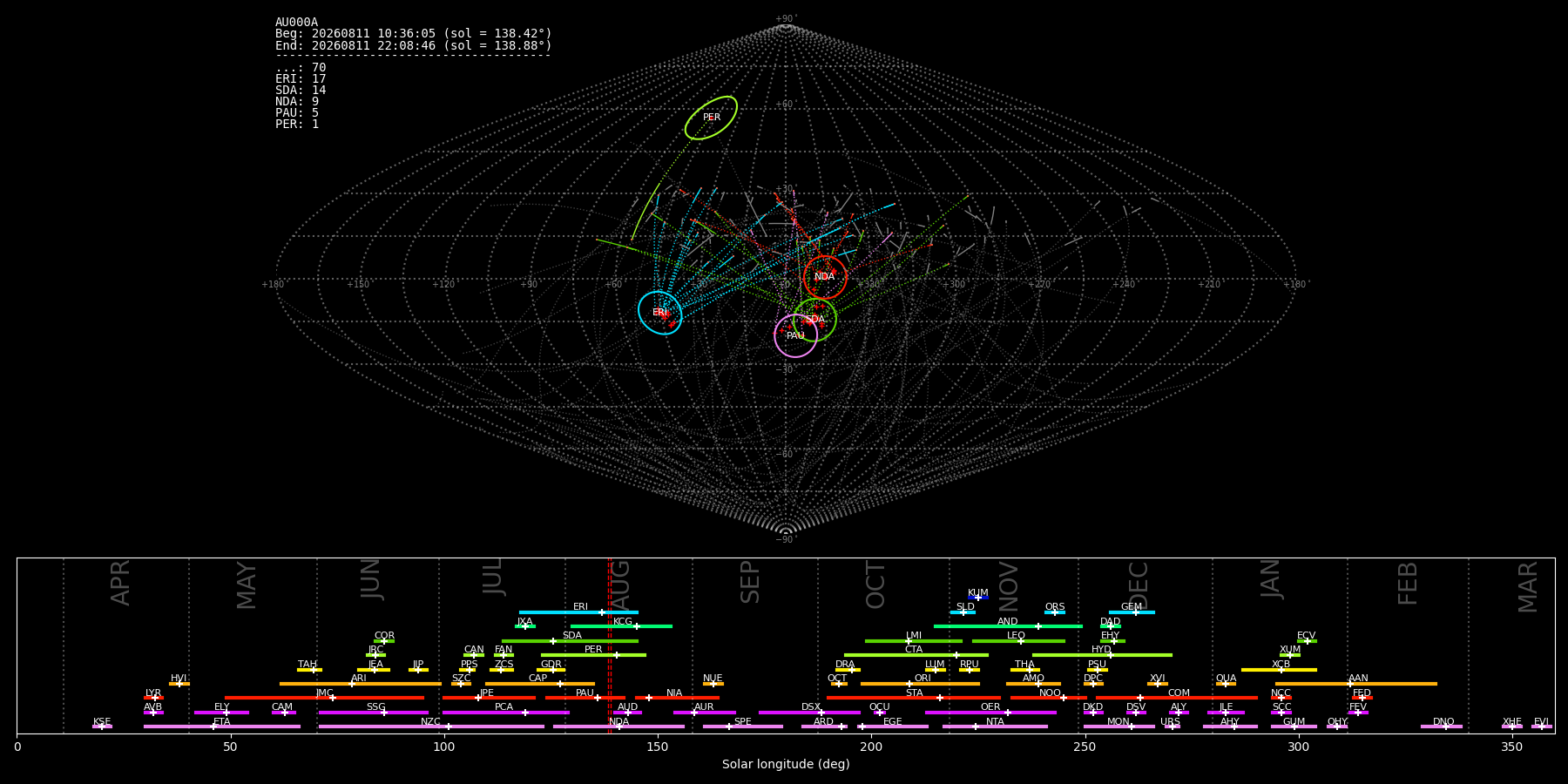Click the Solar longitude axis label
This screenshot has height=784, width=1568.
pyautogui.click(x=786, y=764)
